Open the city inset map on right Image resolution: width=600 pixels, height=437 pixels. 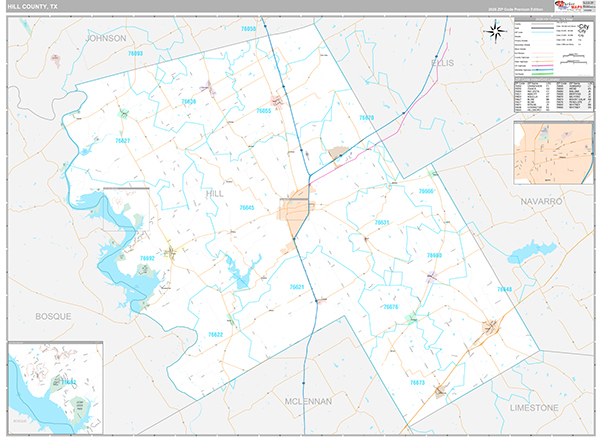553,156
